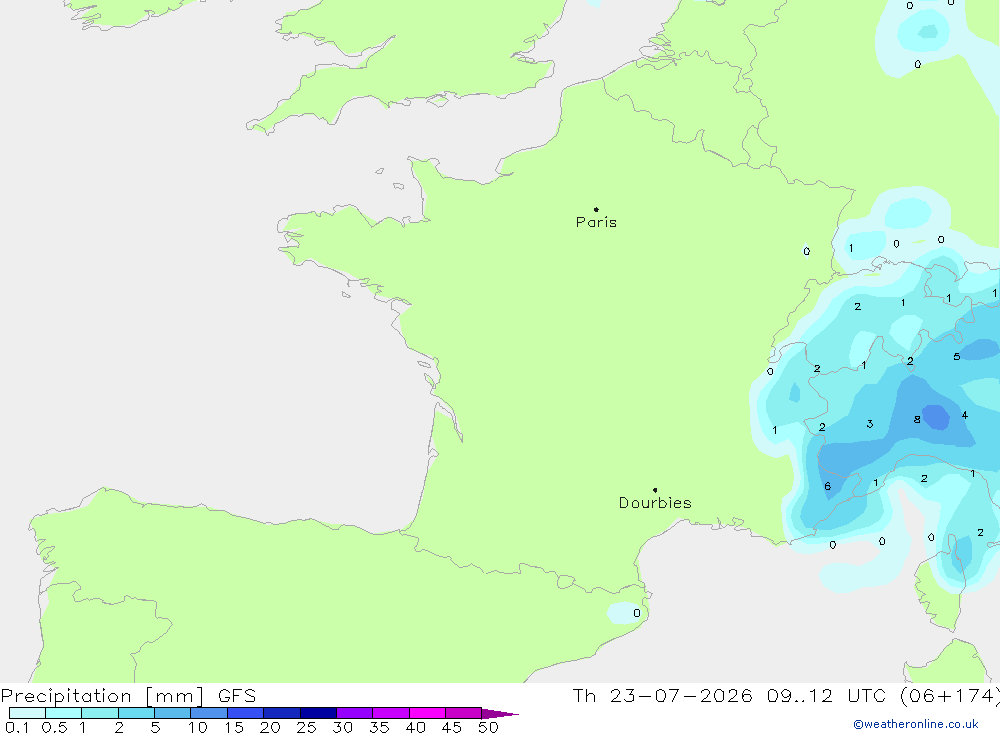The image size is (1000, 733).
Task: Click the legend value 30
Action: click(343, 727)
